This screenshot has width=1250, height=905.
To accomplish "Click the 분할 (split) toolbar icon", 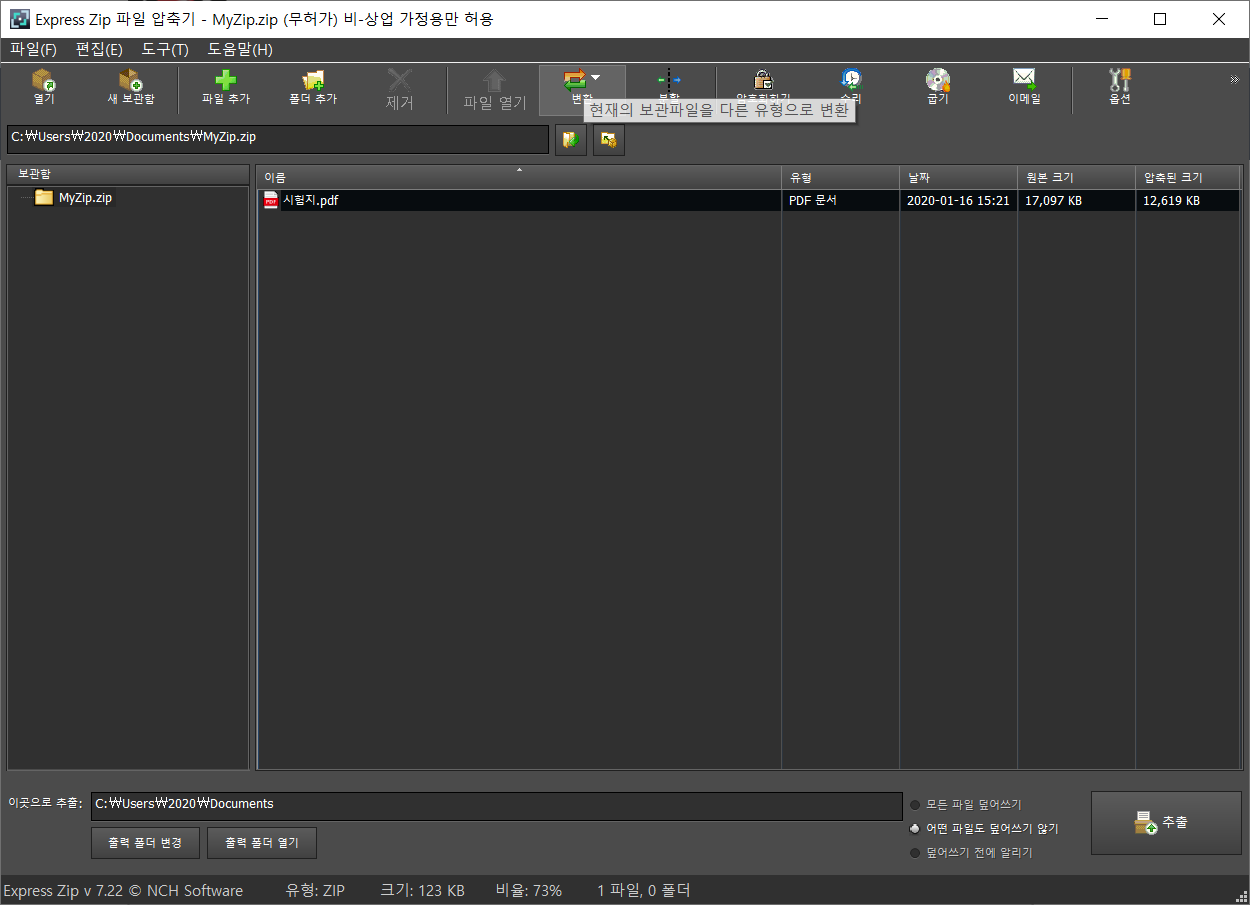I will click(x=669, y=79).
